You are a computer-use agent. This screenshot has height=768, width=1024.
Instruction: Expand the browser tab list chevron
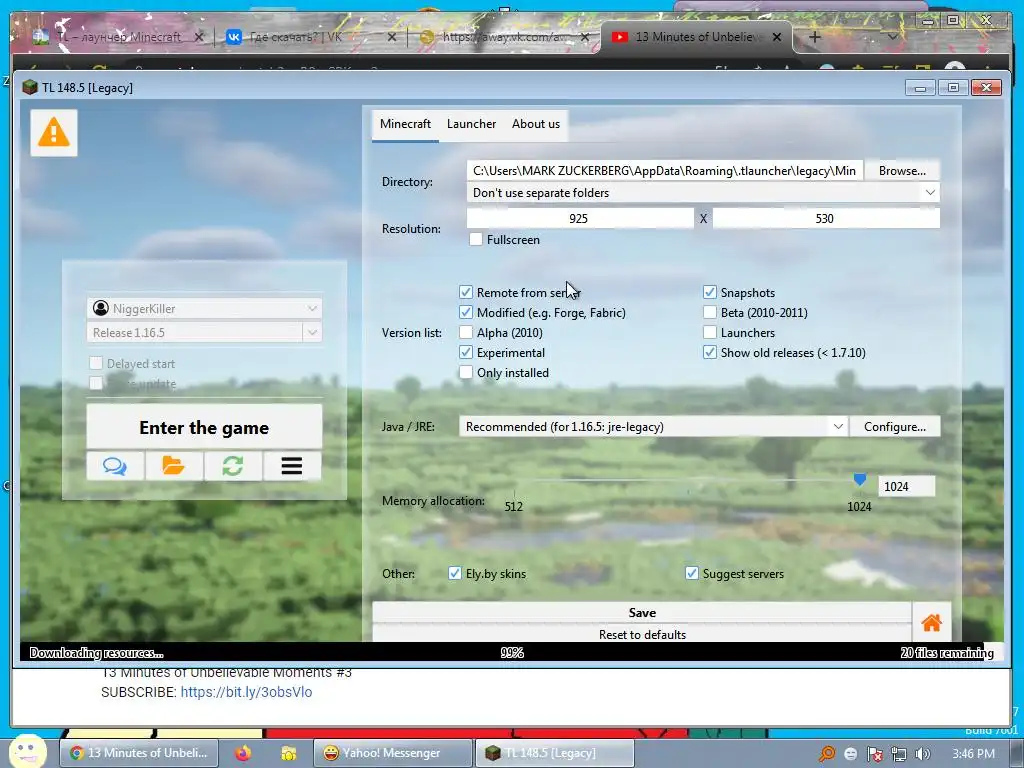(892, 37)
